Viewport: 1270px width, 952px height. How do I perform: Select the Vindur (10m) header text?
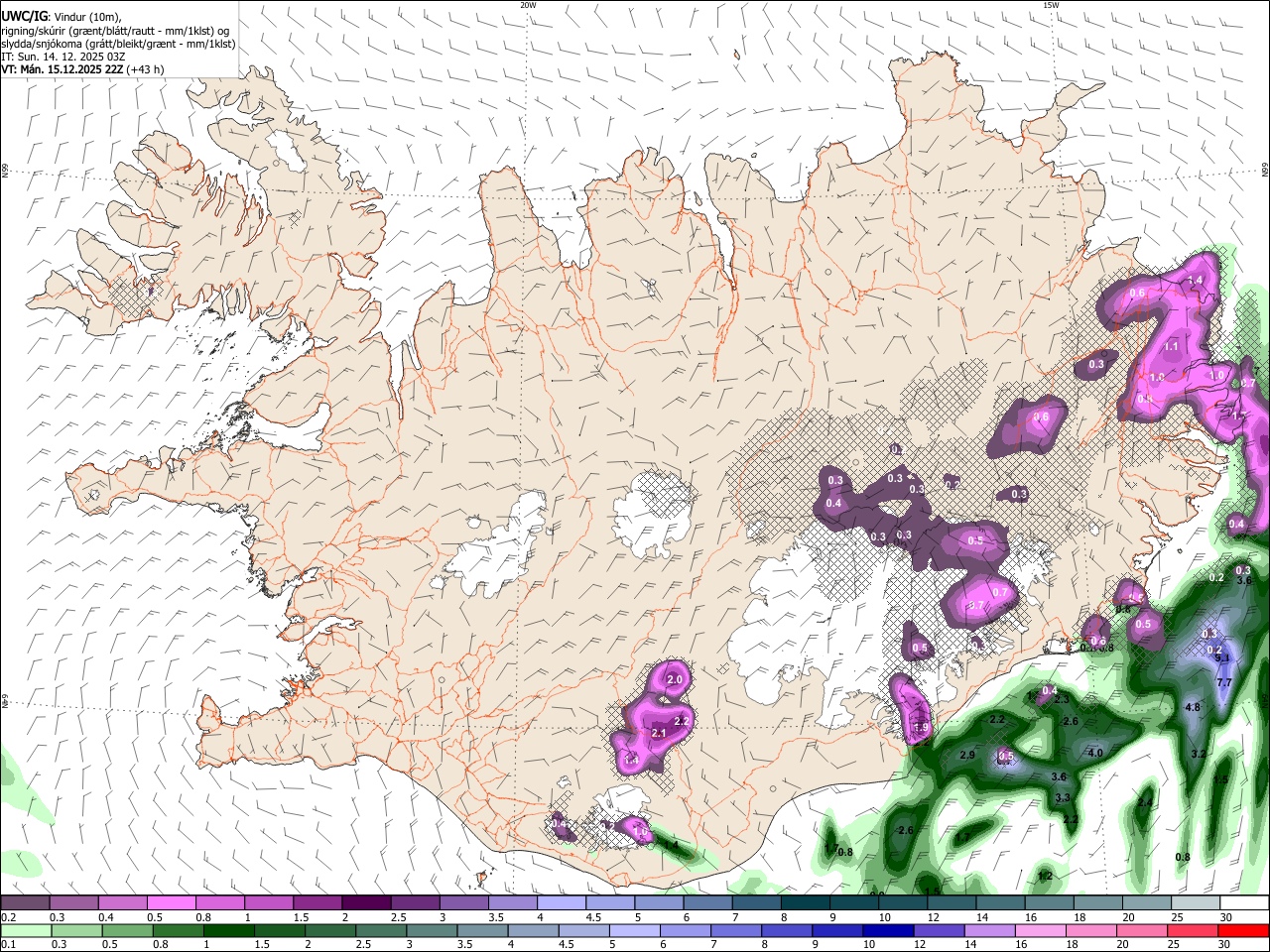point(86,17)
